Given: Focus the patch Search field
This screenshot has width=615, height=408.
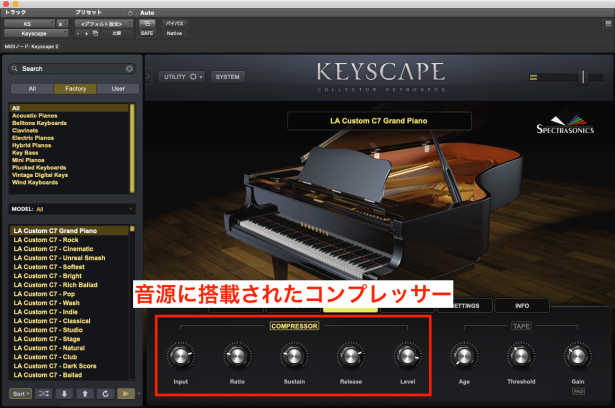Looking at the screenshot, I should click(72, 69).
